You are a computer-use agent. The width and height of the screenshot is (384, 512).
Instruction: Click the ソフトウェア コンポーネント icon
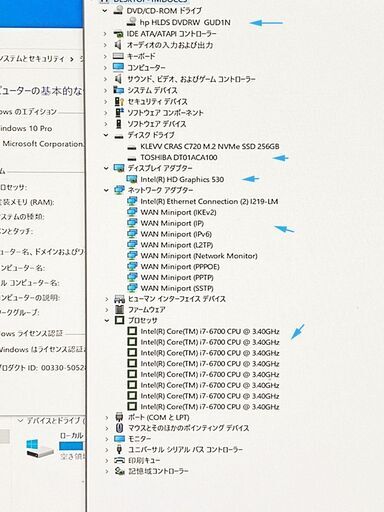pos(119,113)
